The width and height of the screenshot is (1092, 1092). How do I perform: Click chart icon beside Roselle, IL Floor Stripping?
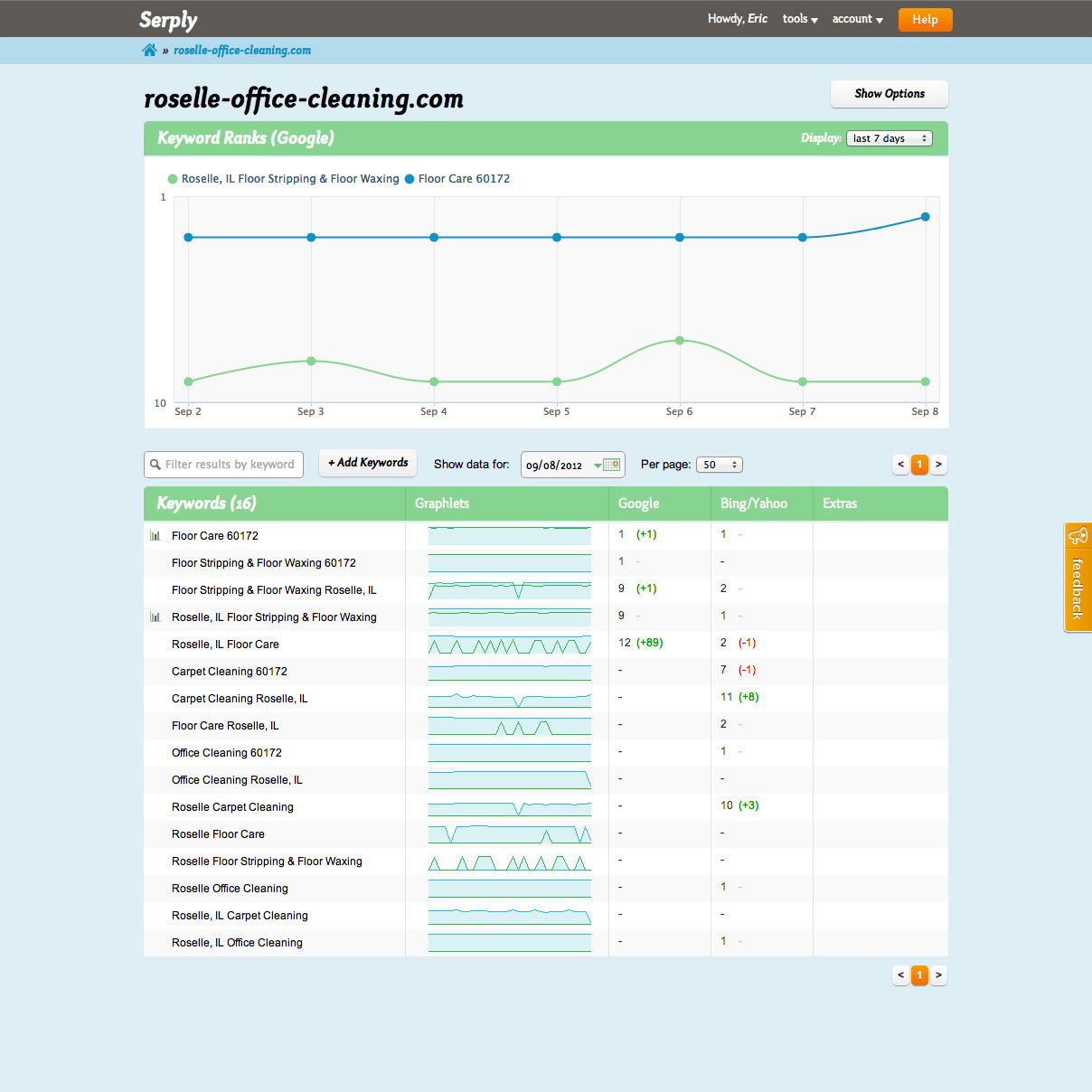tap(155, 617)
